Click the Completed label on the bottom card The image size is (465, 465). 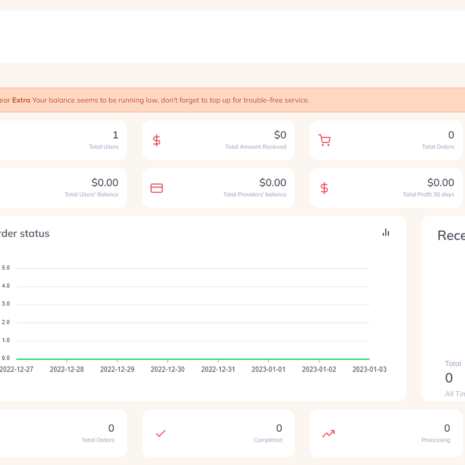(x=268, y=440)
